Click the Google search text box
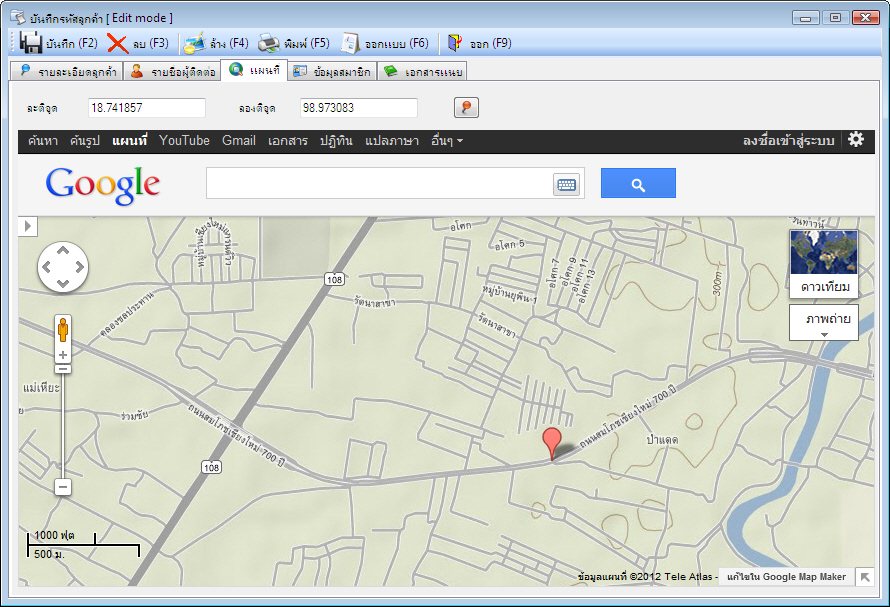890x607 pixels. point(379,183)
